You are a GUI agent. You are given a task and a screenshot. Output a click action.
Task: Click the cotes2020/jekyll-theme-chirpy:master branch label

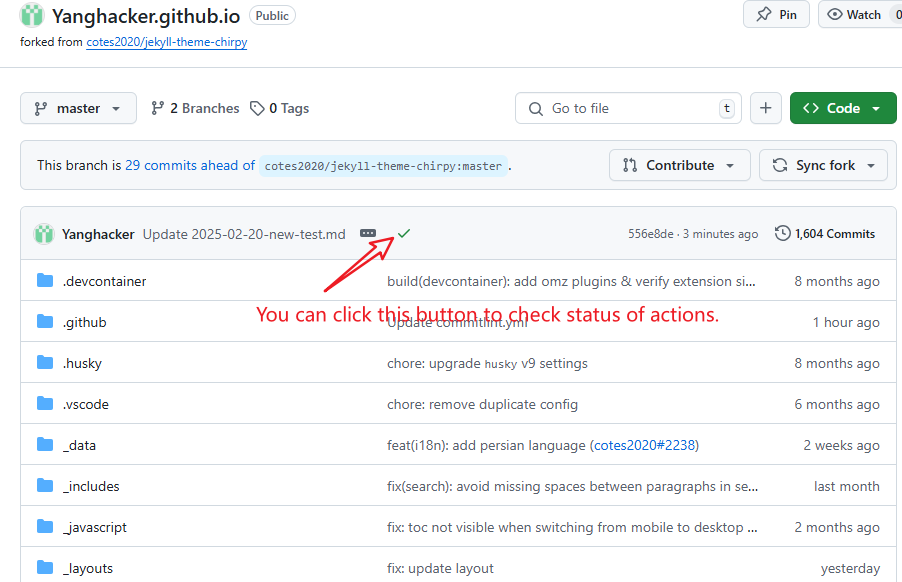[x=383, y=166]
